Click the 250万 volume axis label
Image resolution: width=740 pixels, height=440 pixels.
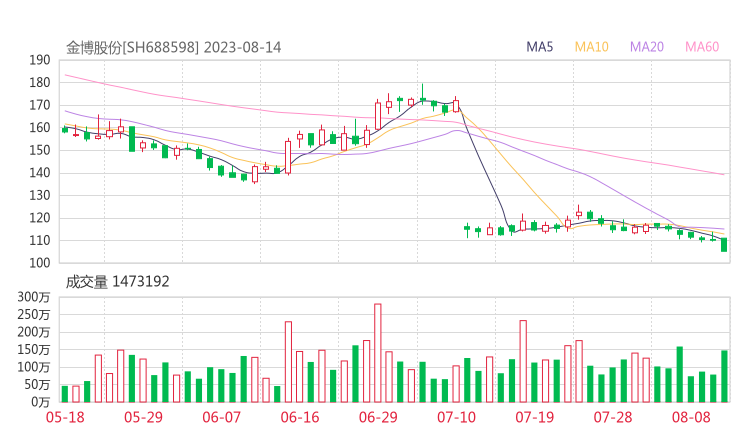(x=34, y=314)
